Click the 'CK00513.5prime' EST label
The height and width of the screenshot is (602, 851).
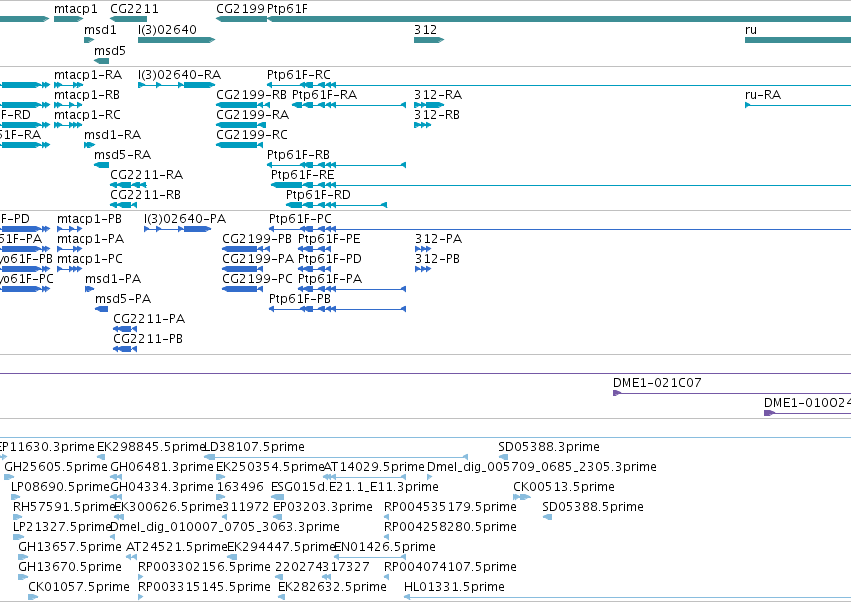564,486
